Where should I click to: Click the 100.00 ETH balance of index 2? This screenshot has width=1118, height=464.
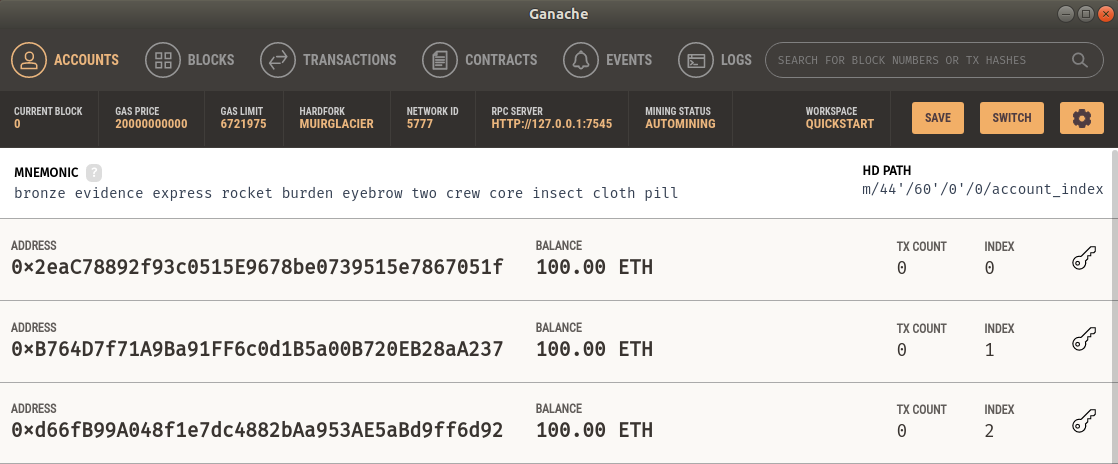(x=594, y=431)
